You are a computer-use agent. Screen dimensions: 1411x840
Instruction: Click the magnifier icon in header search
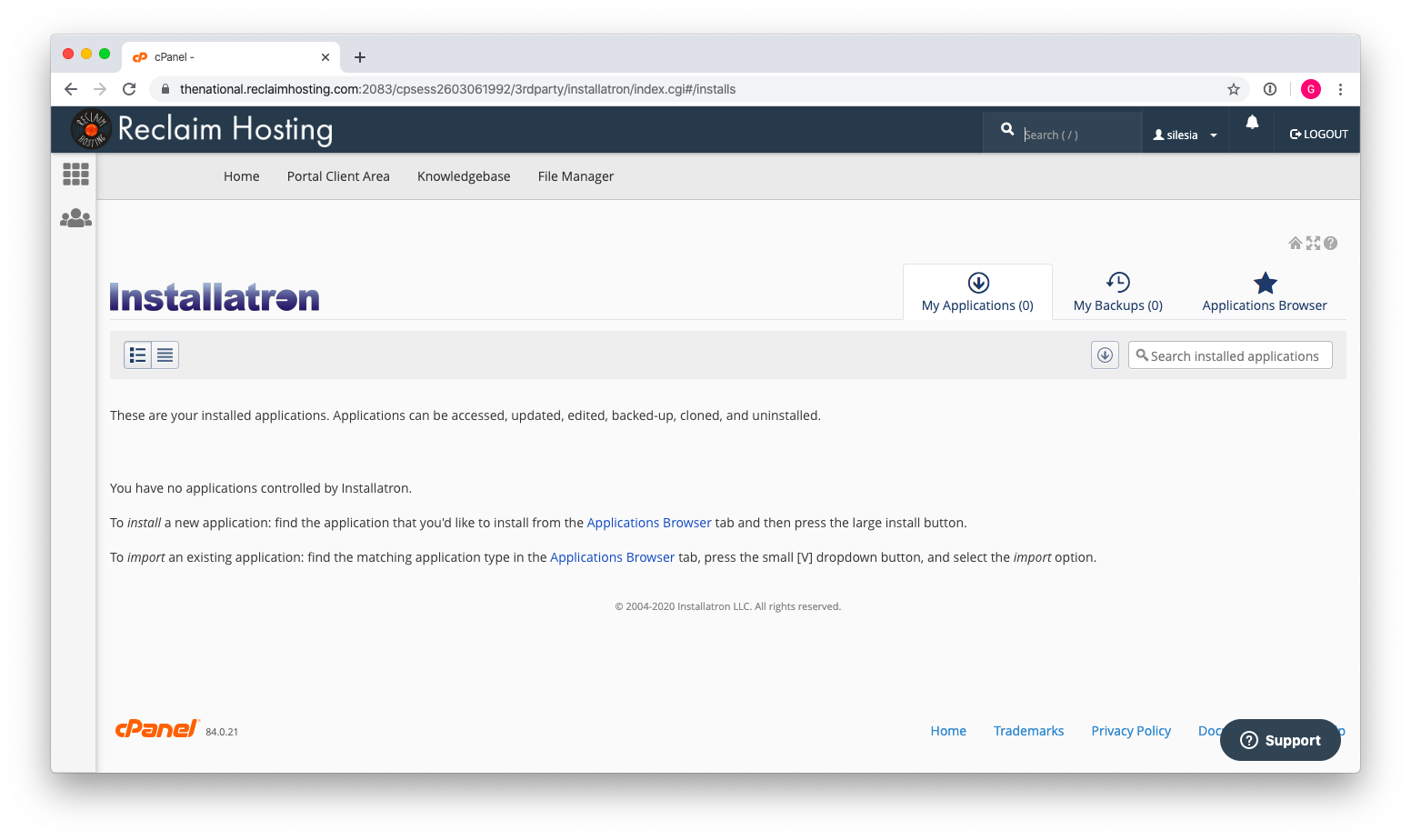point(1007,129)
